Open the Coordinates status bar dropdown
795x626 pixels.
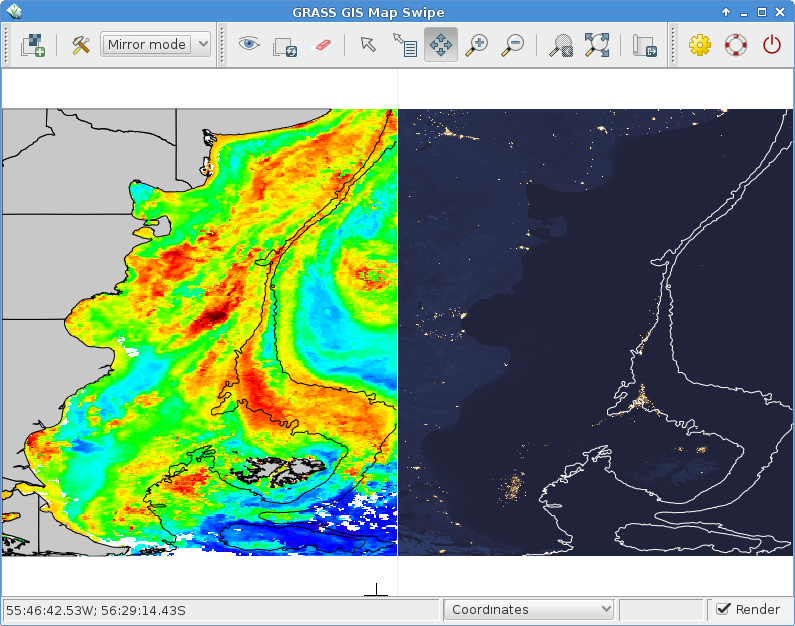point(529,609)
